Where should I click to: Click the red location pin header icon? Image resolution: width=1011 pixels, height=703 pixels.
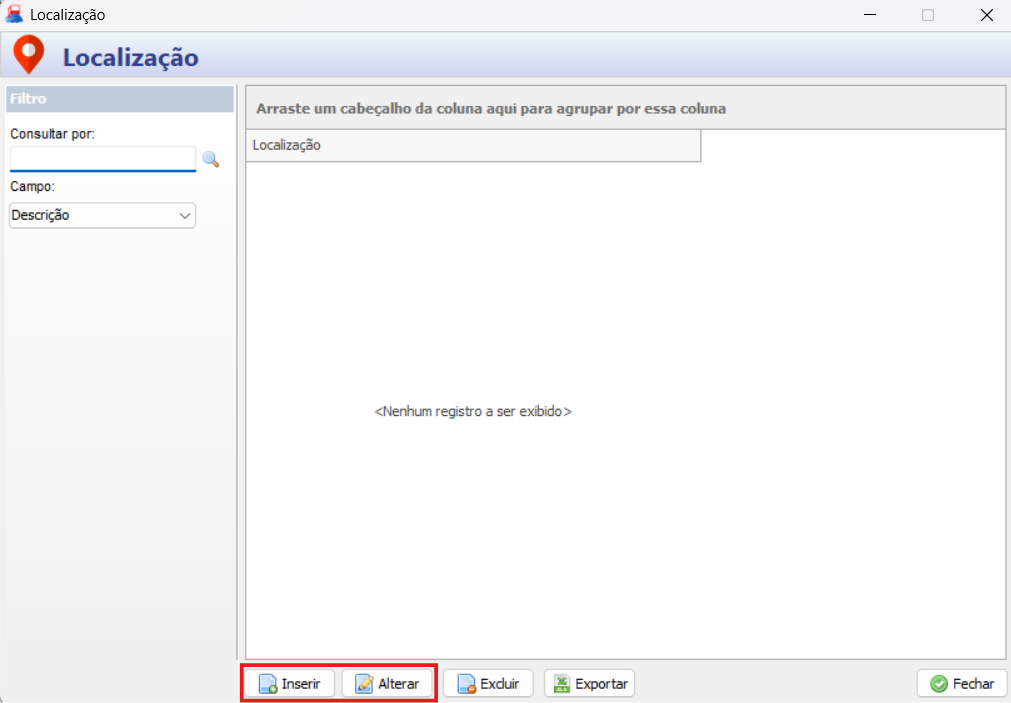click(x=28, y=55)
